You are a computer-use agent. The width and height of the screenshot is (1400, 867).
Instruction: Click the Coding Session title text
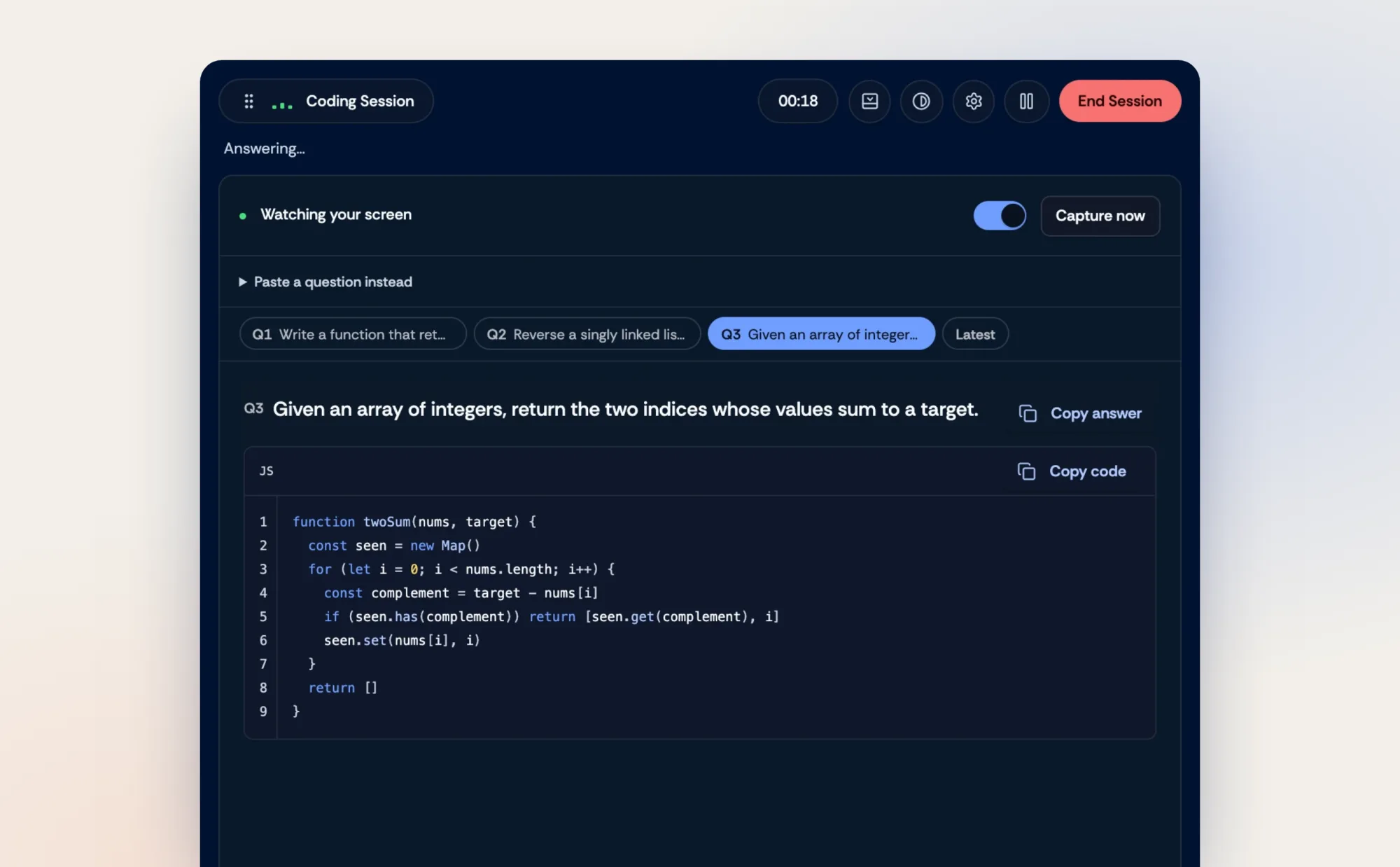click(360, 101)
